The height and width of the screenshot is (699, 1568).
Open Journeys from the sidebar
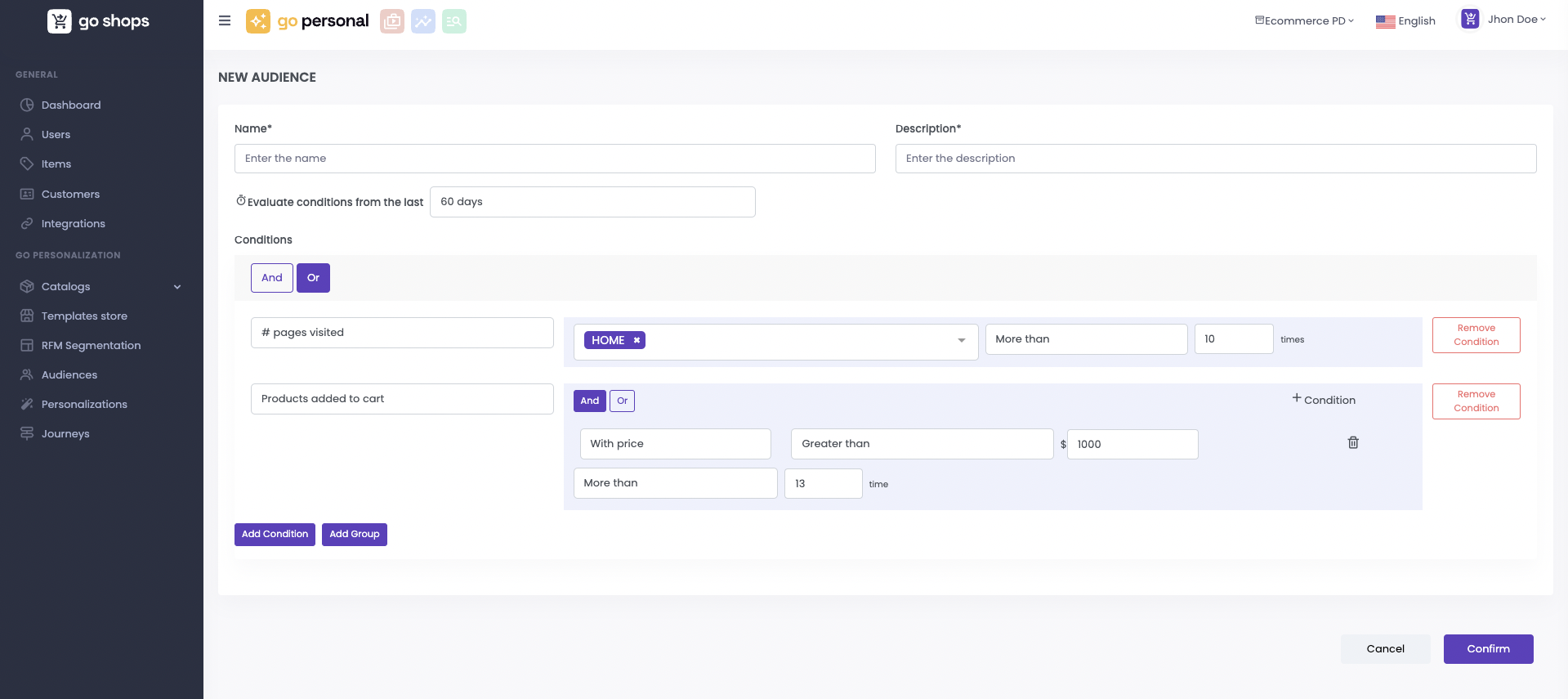point(65,434)
